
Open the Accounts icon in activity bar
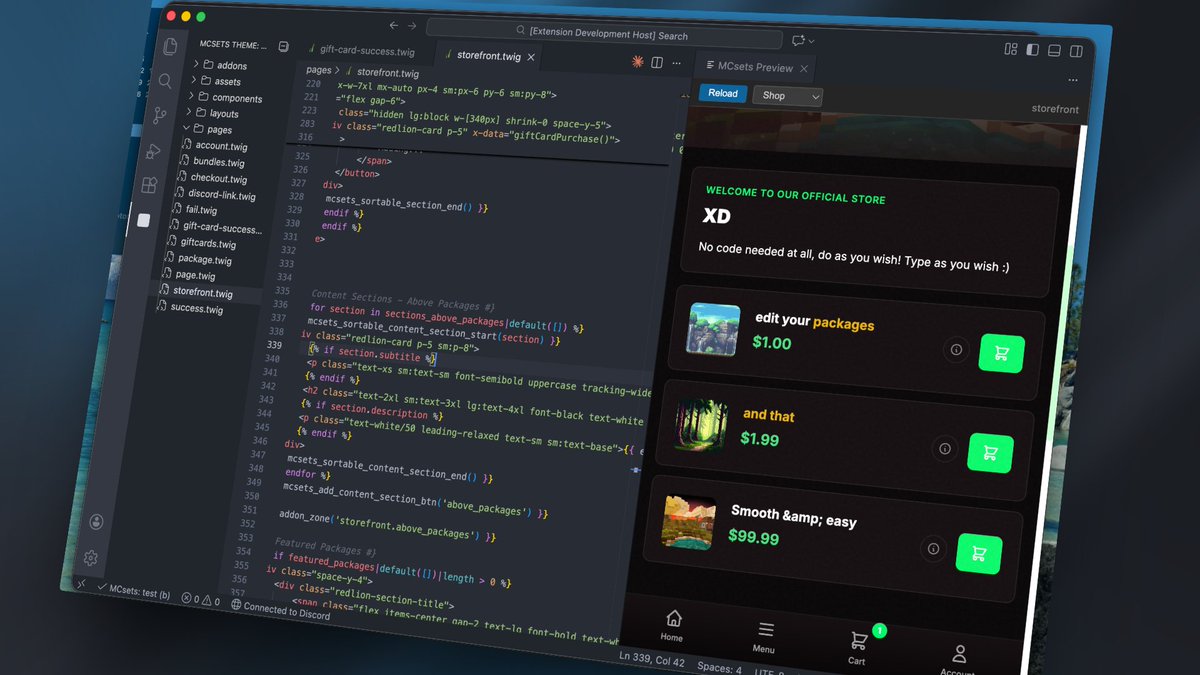[x=96, y=522]
